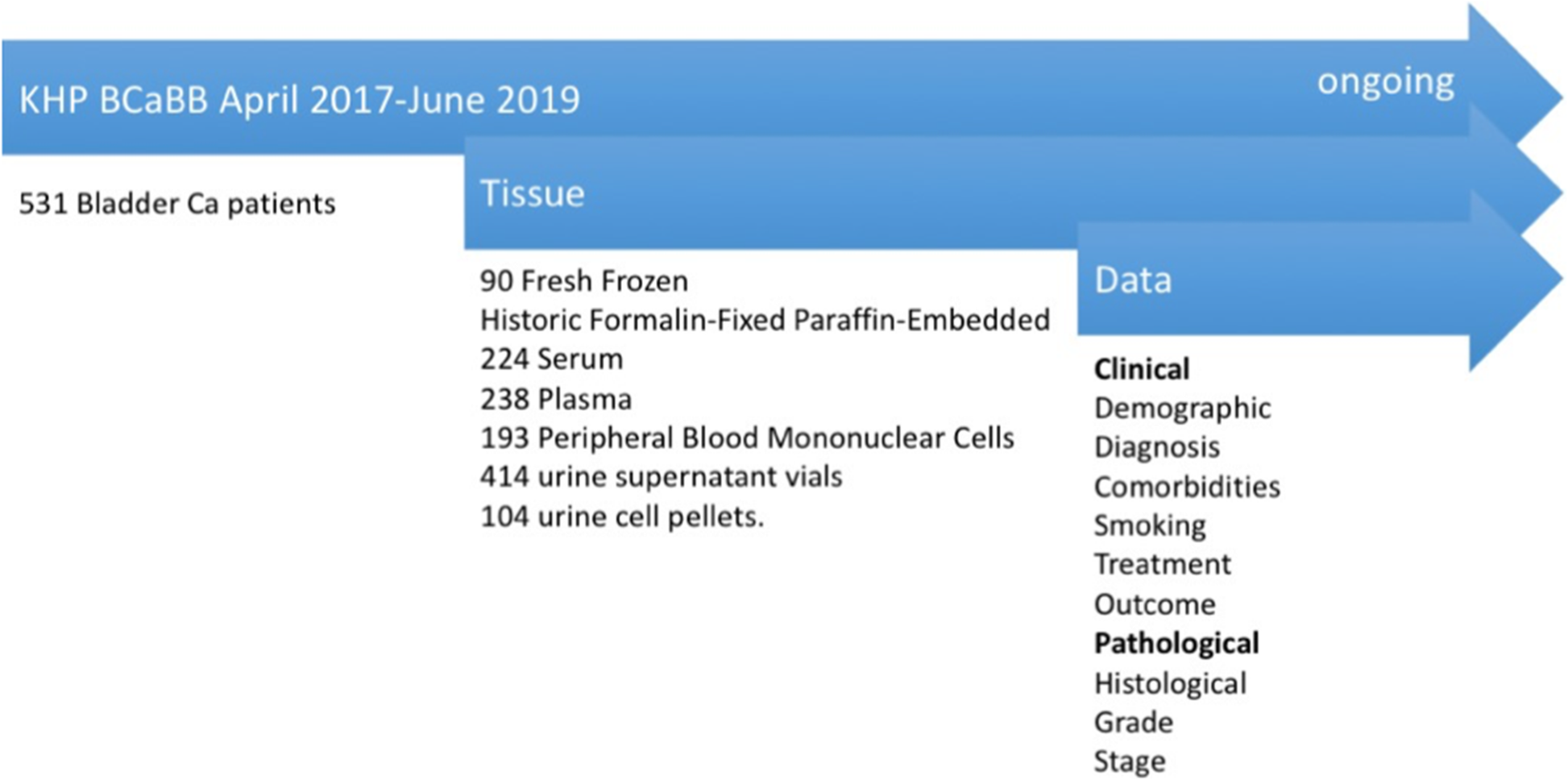1568x780 pixels.
Task: Click '104 urine cell pellets' text
Action: (x=621, y=517)
